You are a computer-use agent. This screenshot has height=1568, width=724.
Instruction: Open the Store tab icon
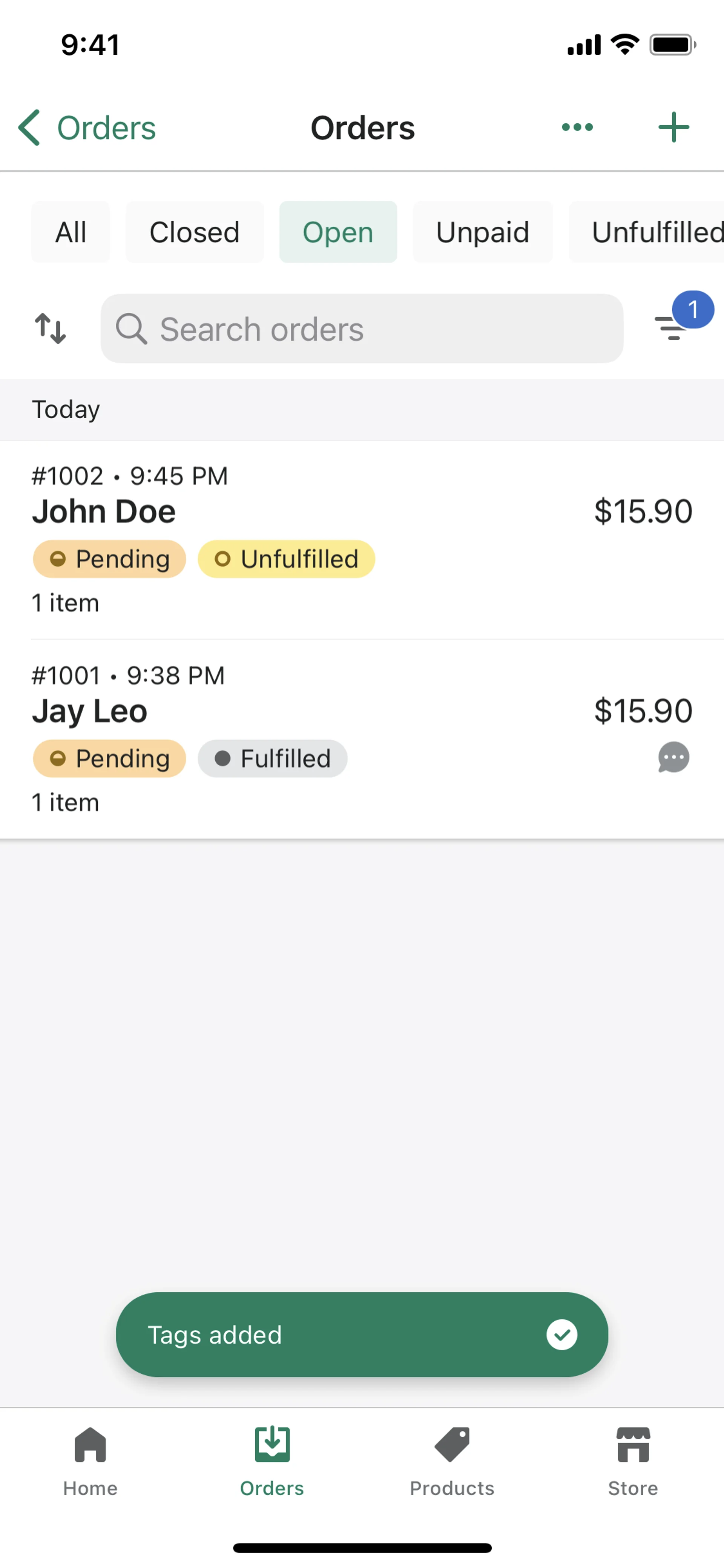633,1445
